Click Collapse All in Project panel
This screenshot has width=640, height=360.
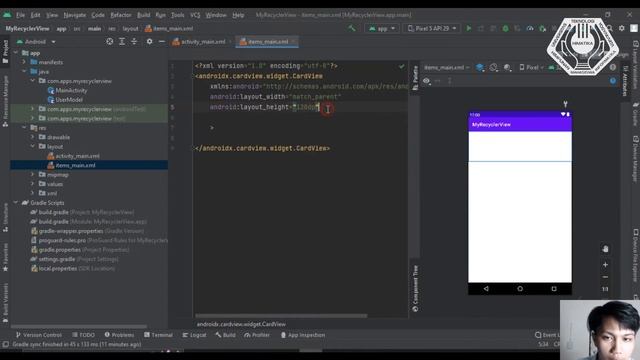134,41
